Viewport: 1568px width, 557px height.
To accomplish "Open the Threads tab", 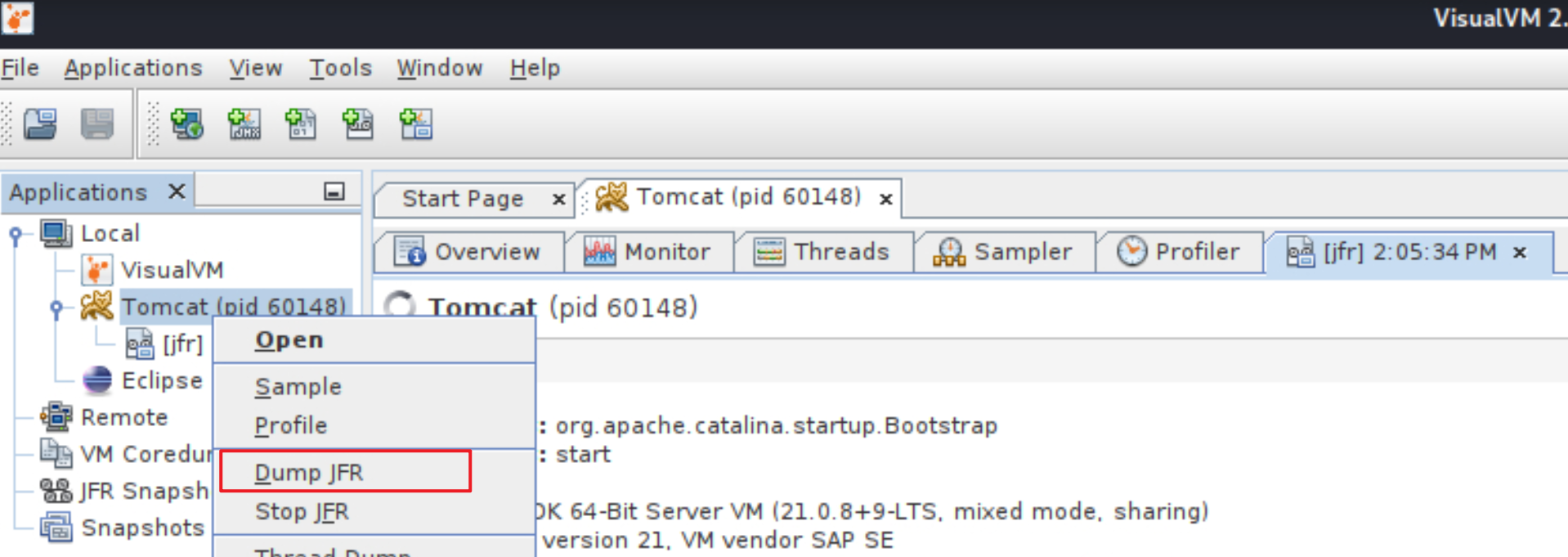I will (x=822, y=252).
